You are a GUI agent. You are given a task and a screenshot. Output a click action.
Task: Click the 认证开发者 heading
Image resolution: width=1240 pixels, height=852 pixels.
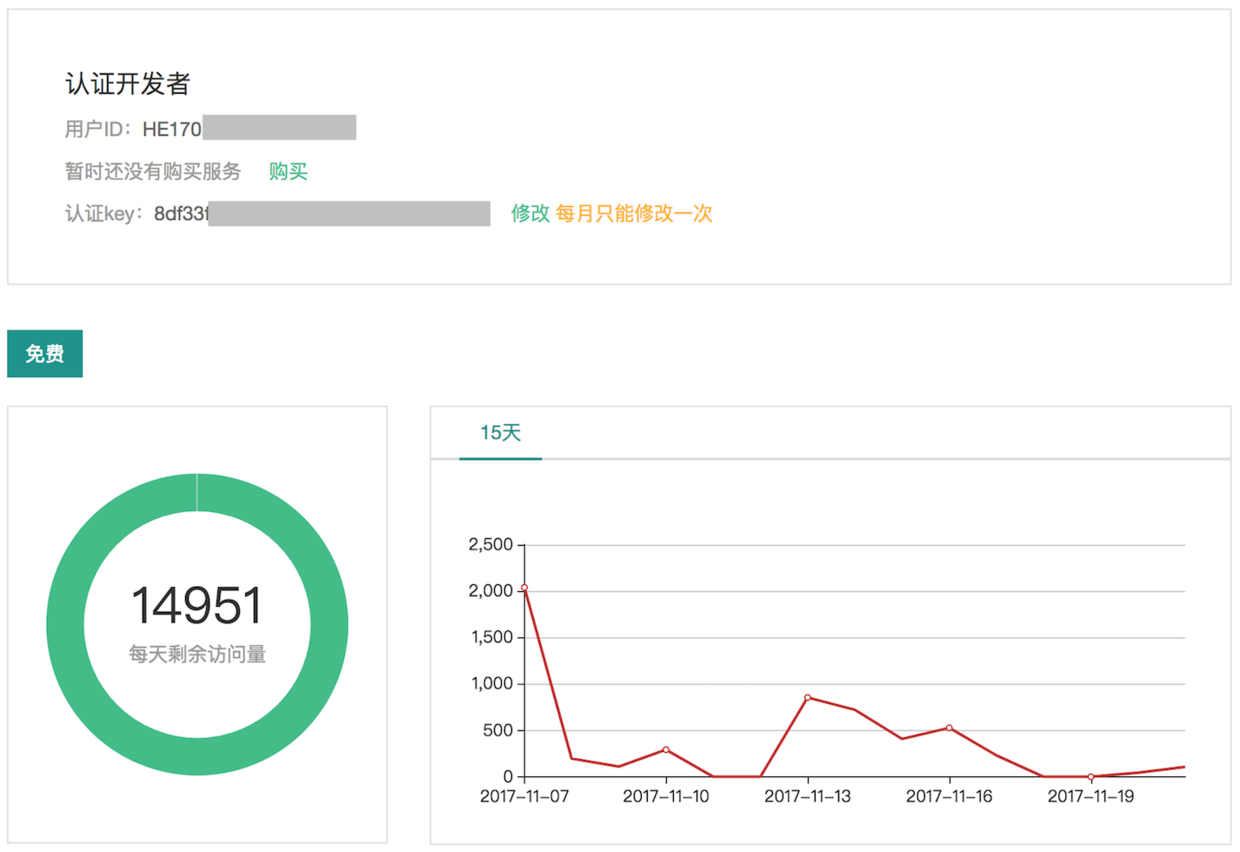click(x=127, y=85)
